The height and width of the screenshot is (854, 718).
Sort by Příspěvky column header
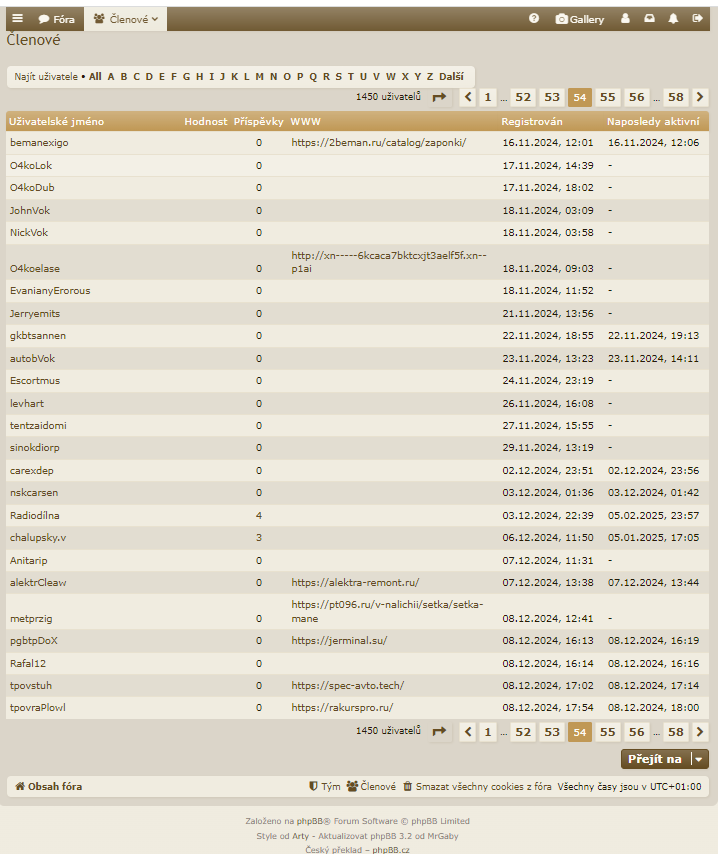point(258,122)
